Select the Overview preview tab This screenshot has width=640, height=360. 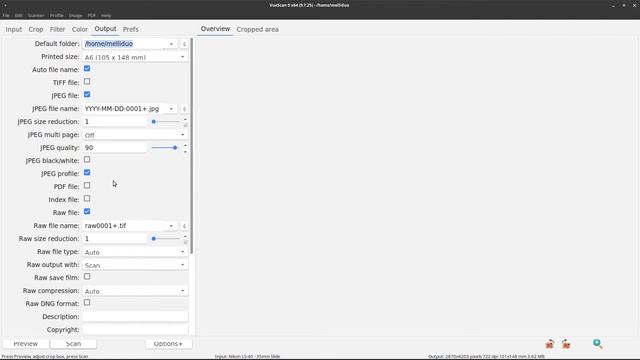coord(215,29)
